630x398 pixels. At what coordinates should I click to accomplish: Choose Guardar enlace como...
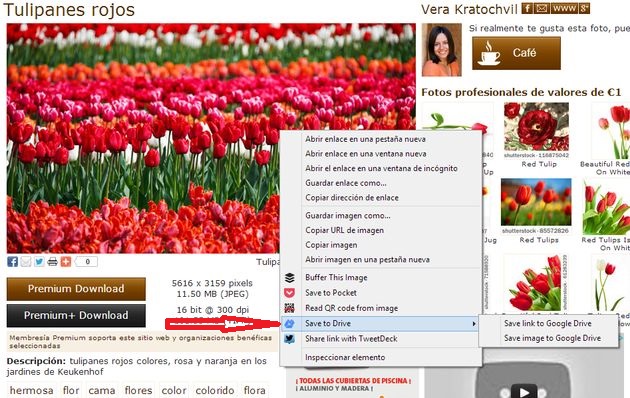pyautogui.click(x=346, y=183)
